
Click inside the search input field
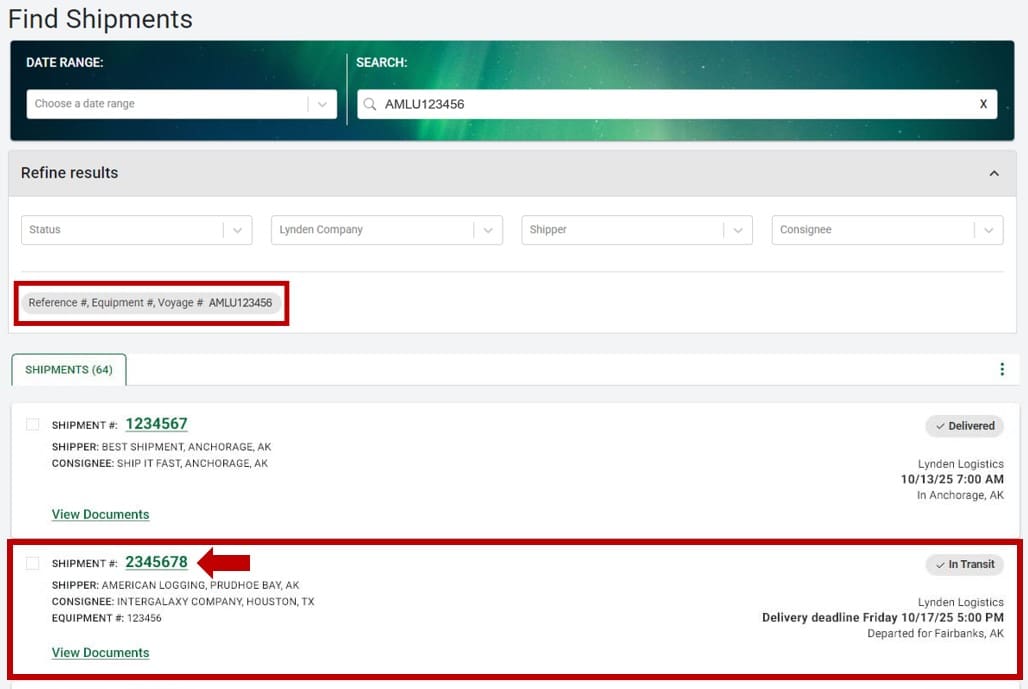coord(600,104)
